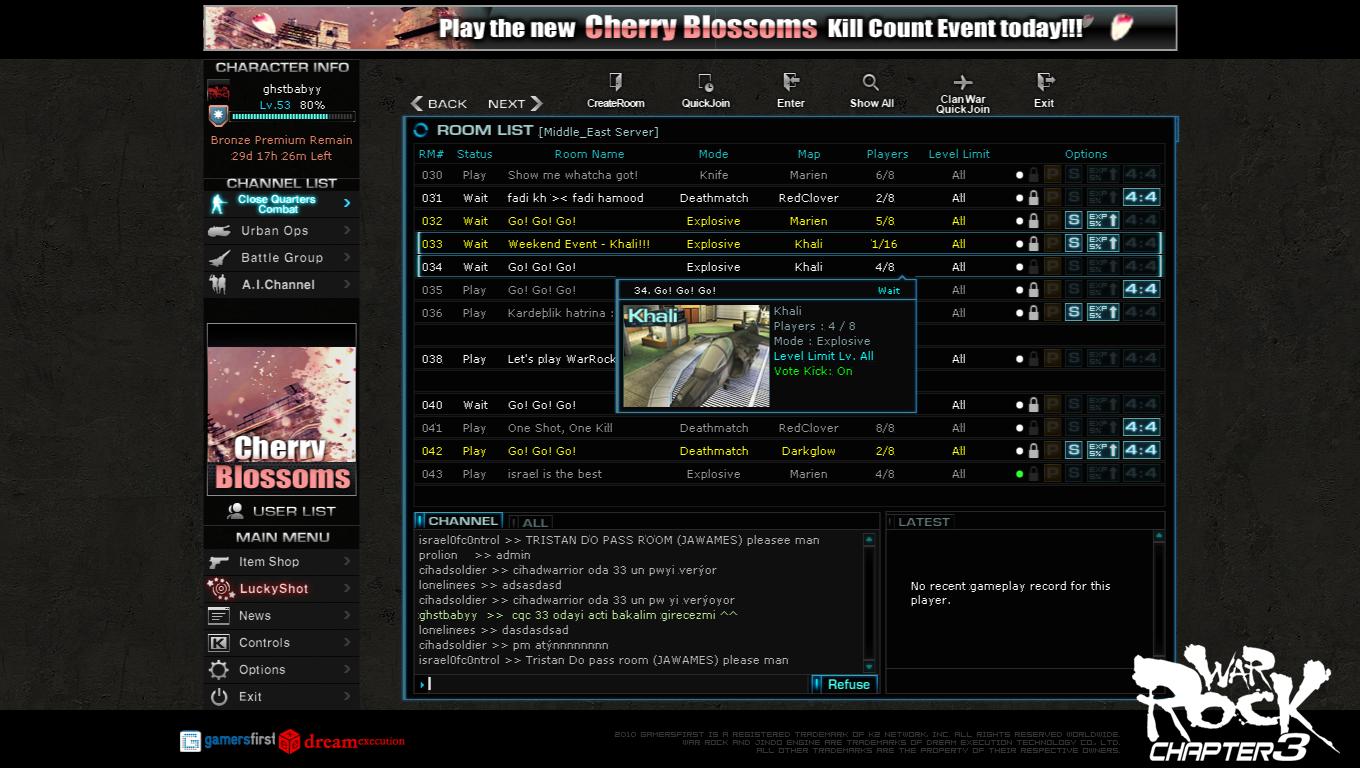Expand the A.I.Channel chevron
This screenshot has width=1360, height=768.
pos(347,284)
